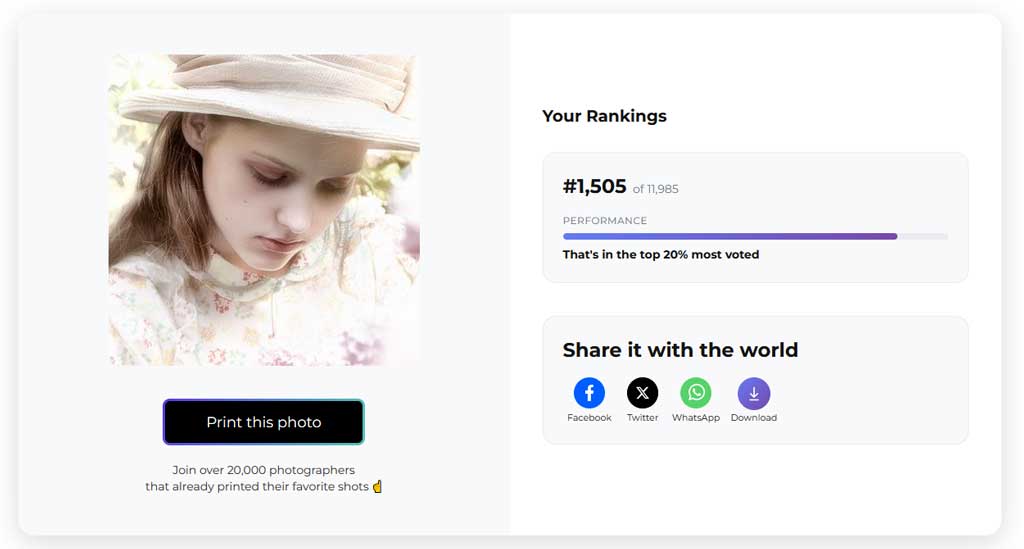This screenshot has height=549, width=1024.
Task: Click the Download text label
Action: click(754, 418)
